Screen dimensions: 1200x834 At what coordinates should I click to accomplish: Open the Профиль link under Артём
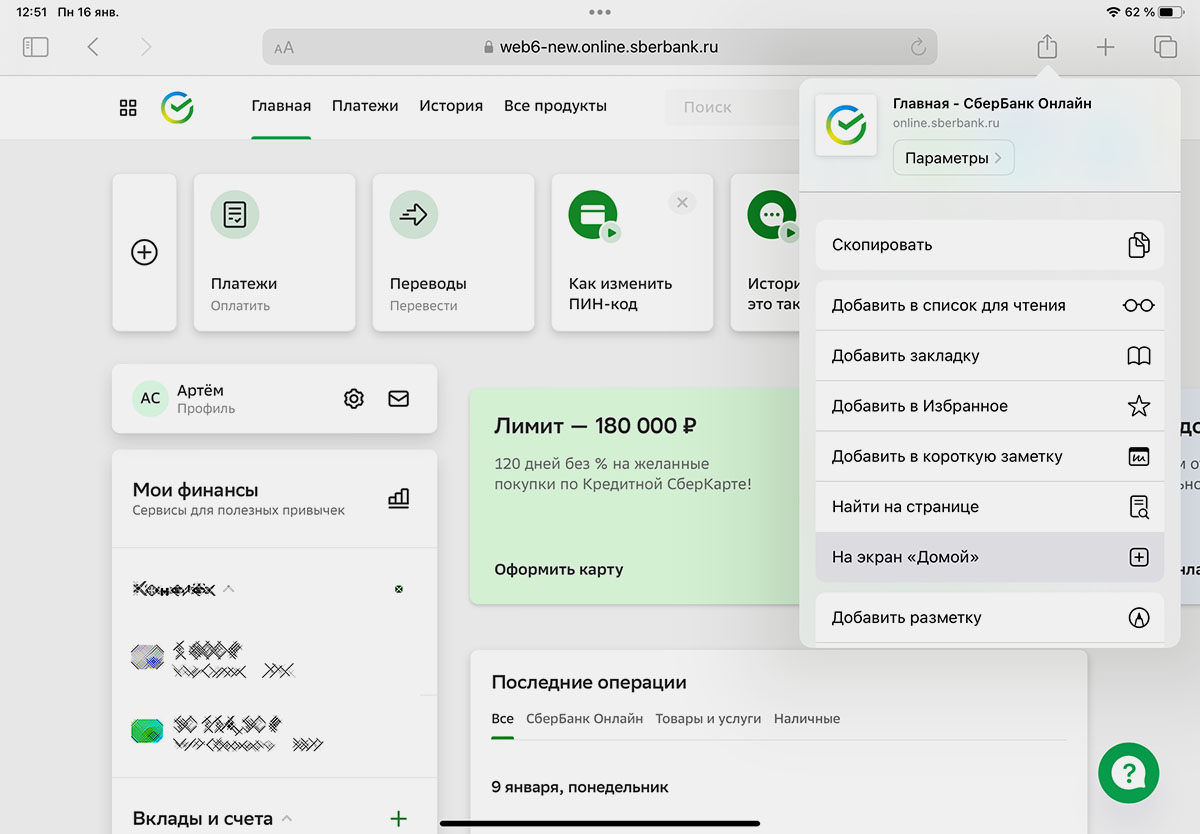coord(206,409)
